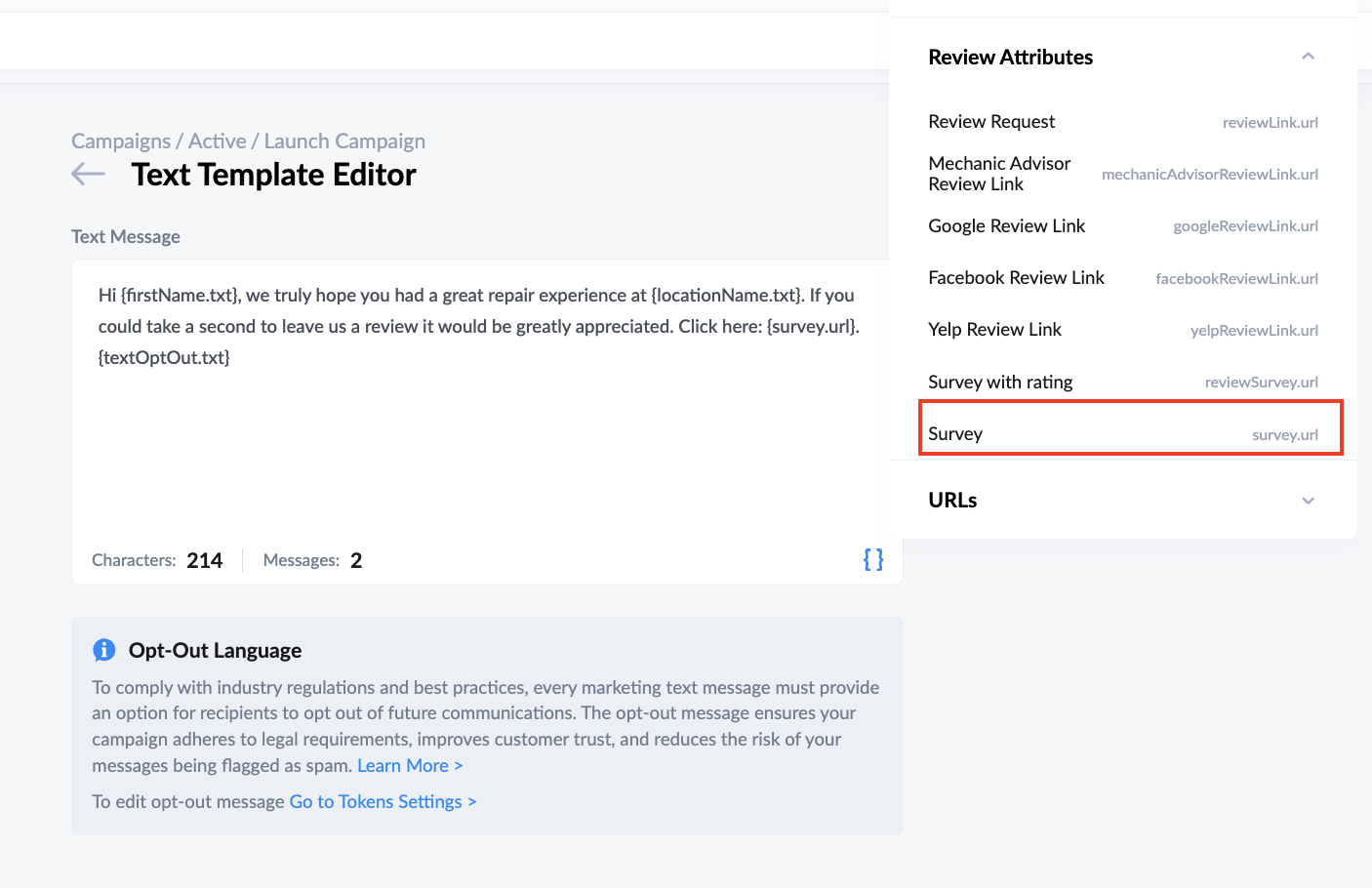Click the blue info icon near Opt-Out Language
1372x888 pixels.
[103, 649]
